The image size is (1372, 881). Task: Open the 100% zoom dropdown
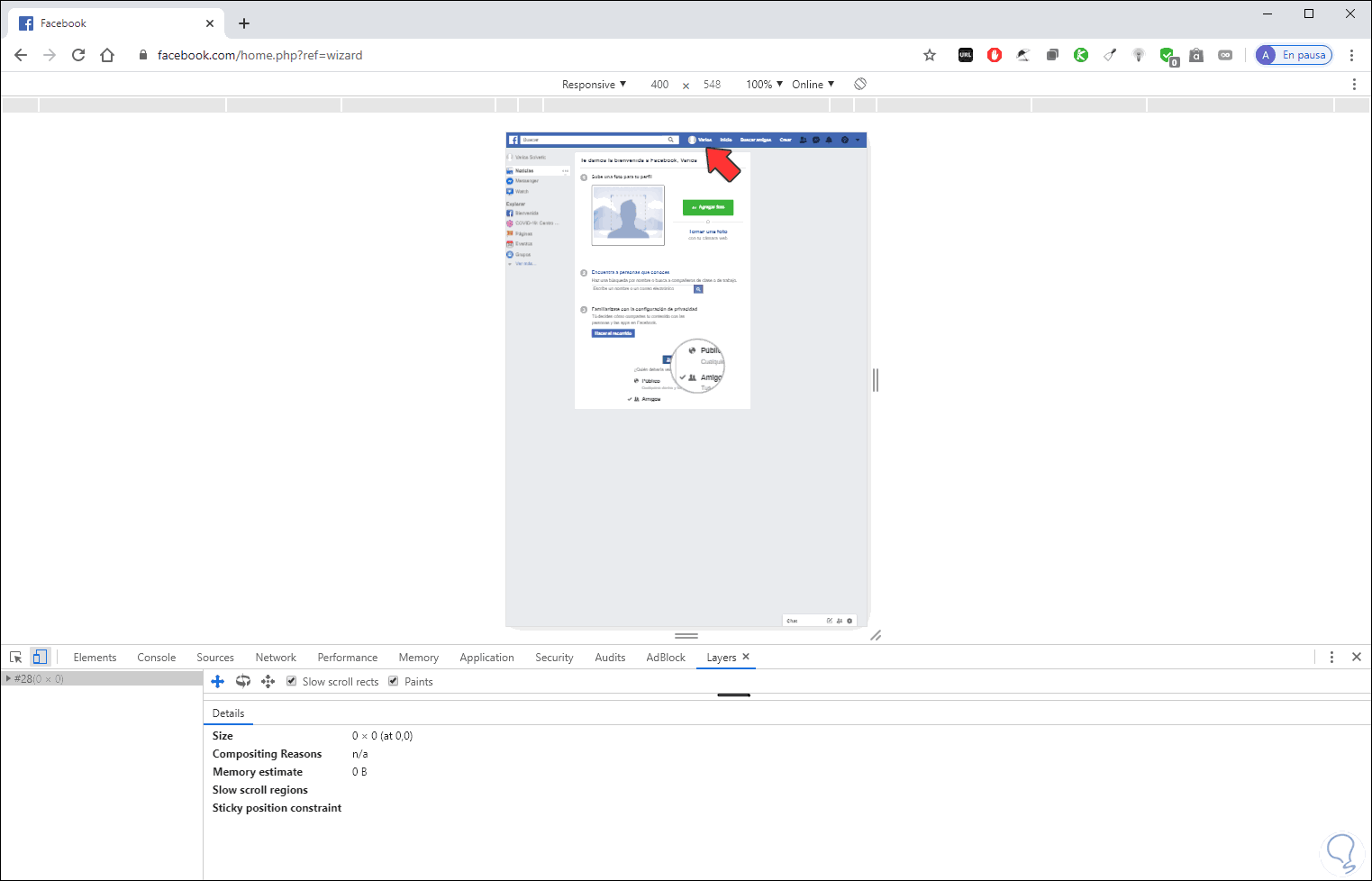(x=764, y=85)
